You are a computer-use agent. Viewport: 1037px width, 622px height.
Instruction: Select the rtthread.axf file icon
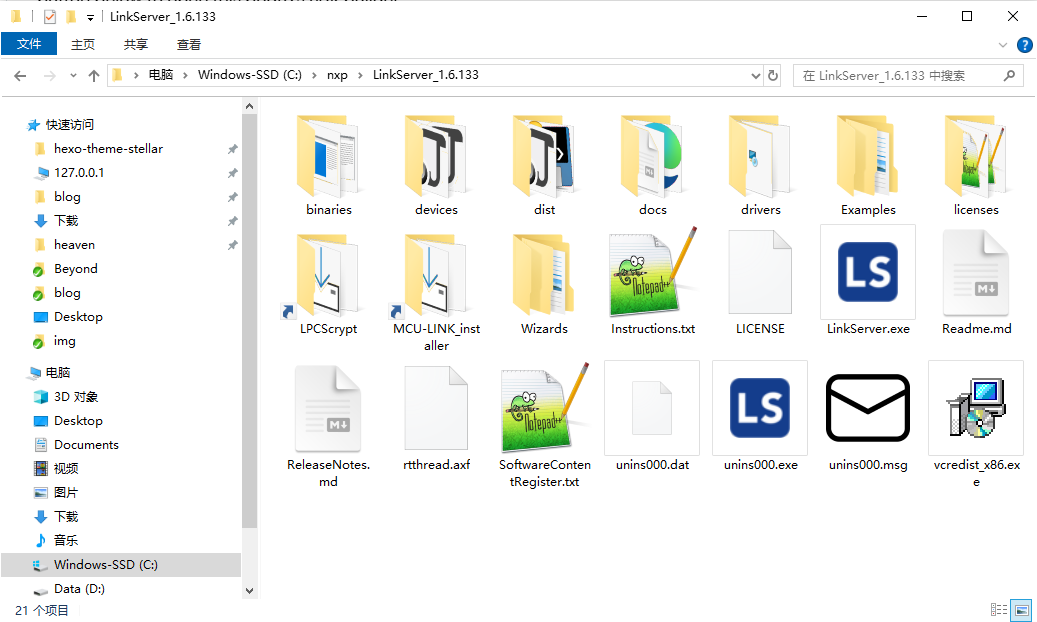(x=436, y=408)
